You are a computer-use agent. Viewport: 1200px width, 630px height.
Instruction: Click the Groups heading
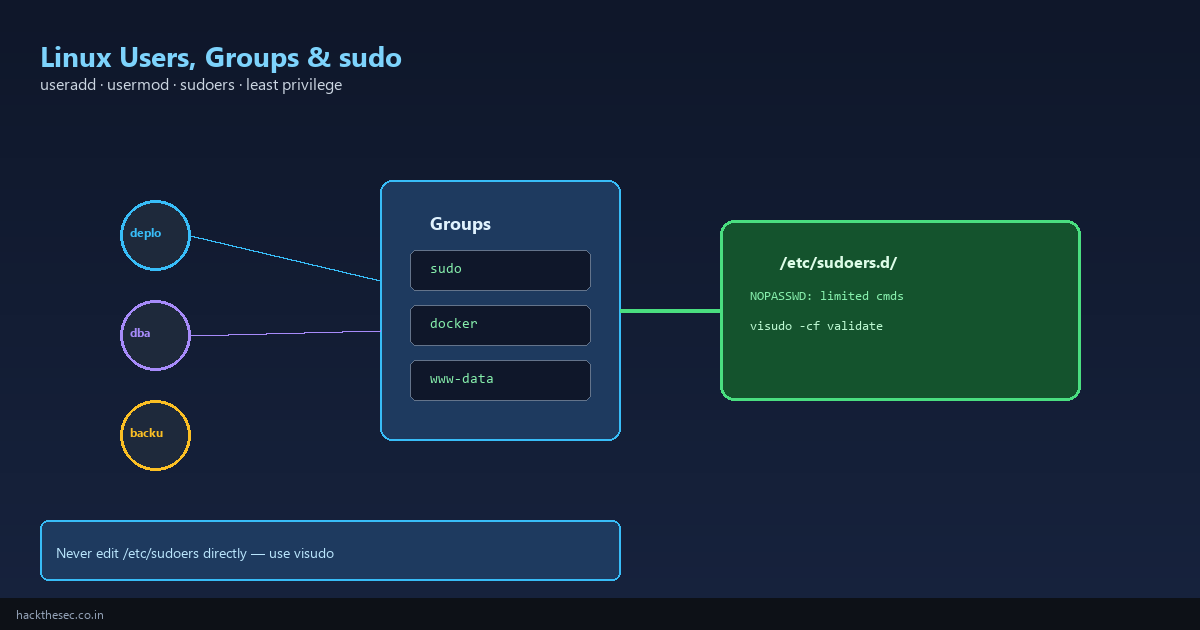[x=460, y=224]
